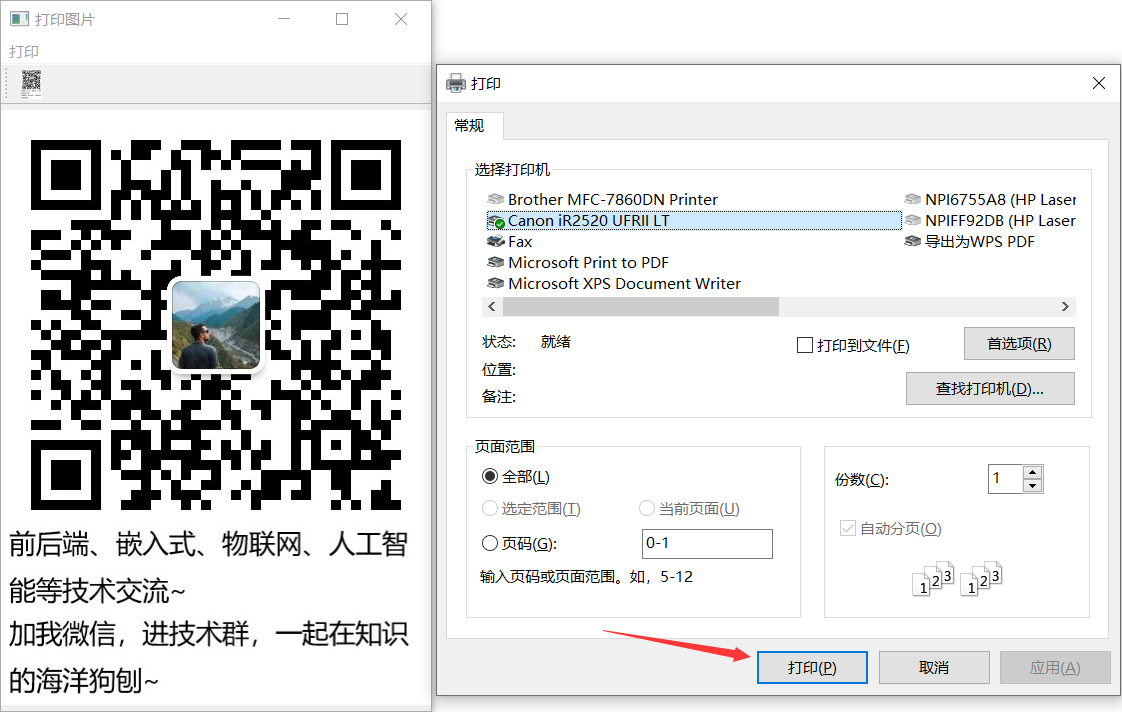This screenshot has width=1122, height=712.
Task: Choose the Fax printer icon
Action: 495,241
